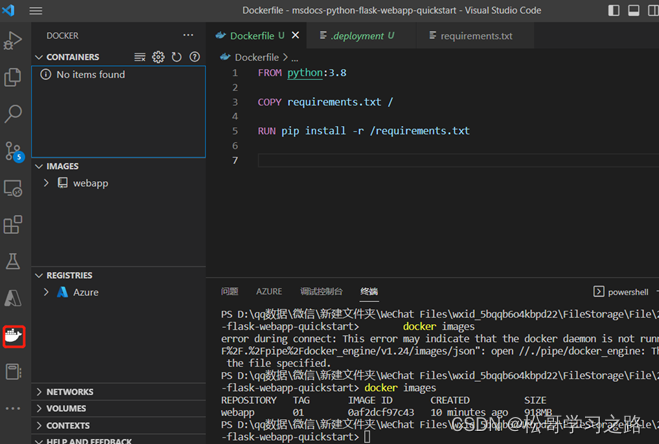Expand the Azure registry node
Viewport: 659px width, 444px height.
(46, 292)
